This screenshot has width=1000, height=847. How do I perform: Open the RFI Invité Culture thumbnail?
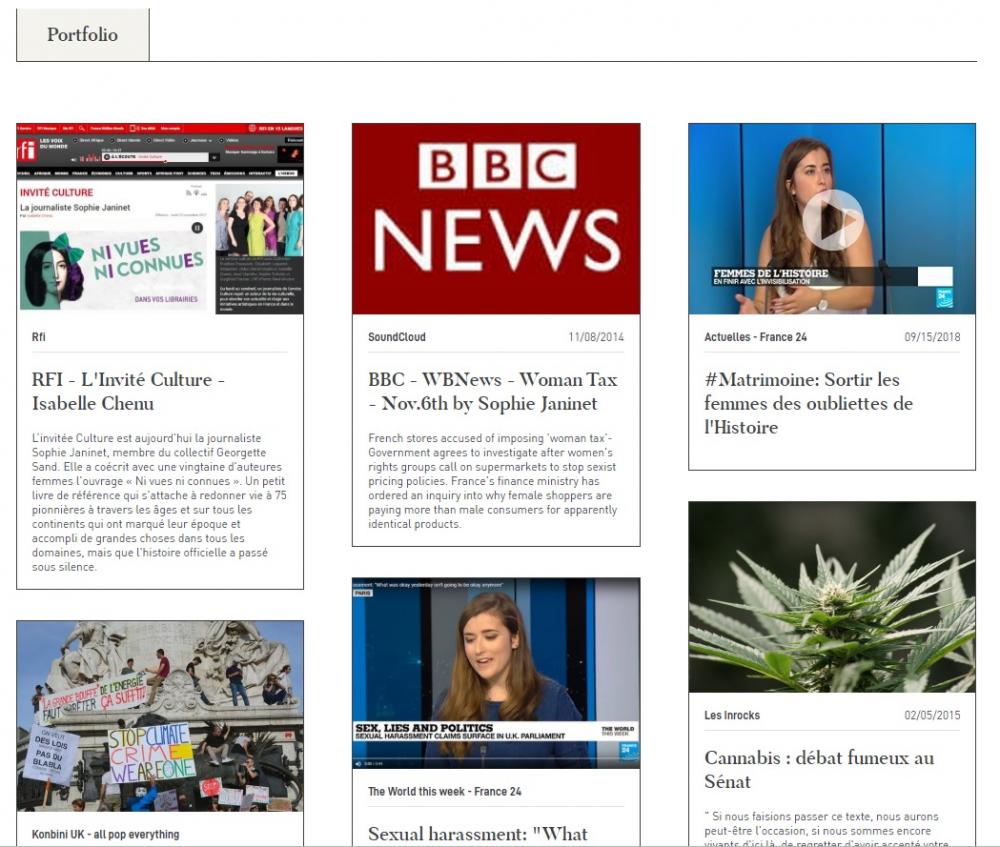[x=160, y=219]
